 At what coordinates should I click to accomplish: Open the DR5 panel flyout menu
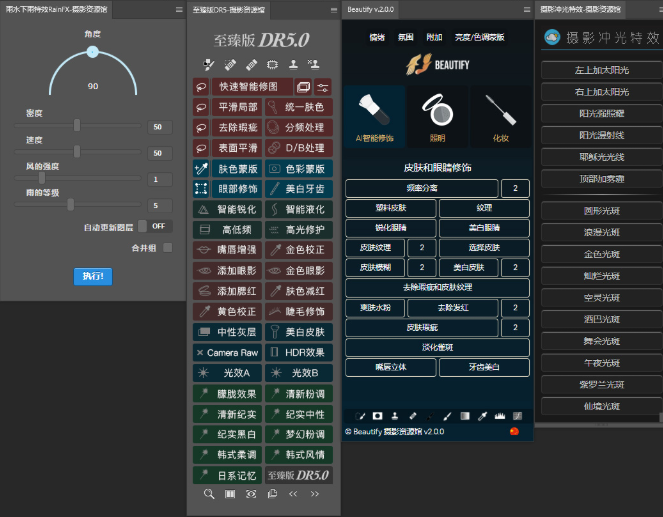click(x=334, y=10)
